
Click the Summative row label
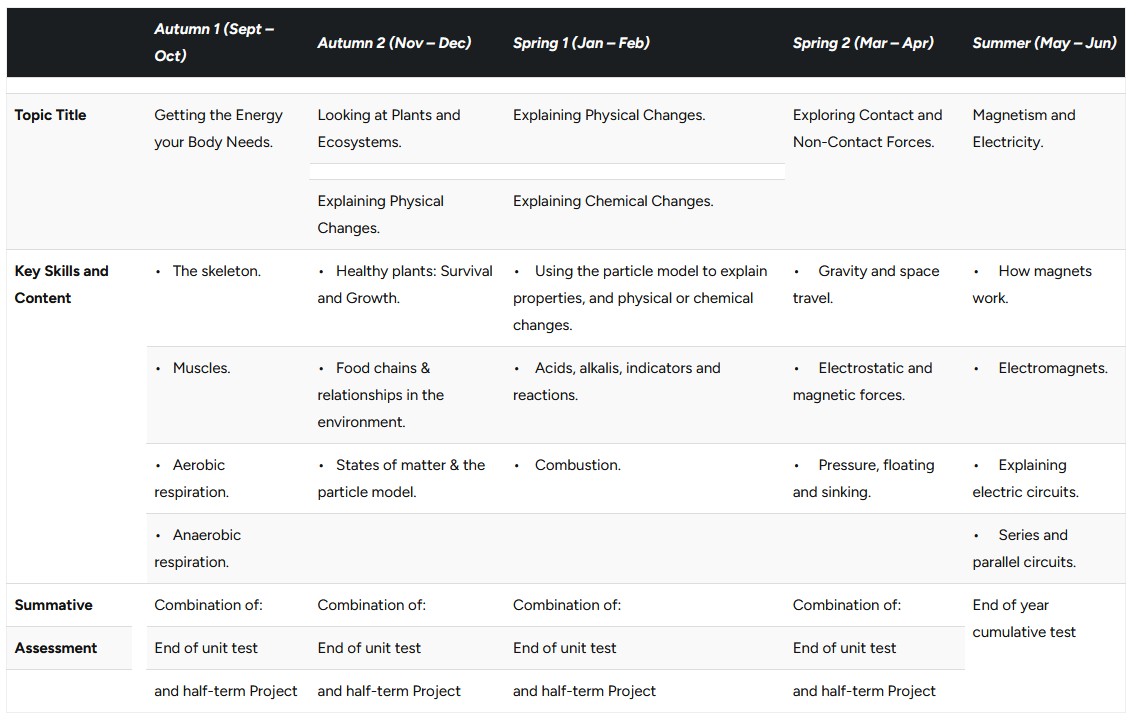[x=54, y=605]
